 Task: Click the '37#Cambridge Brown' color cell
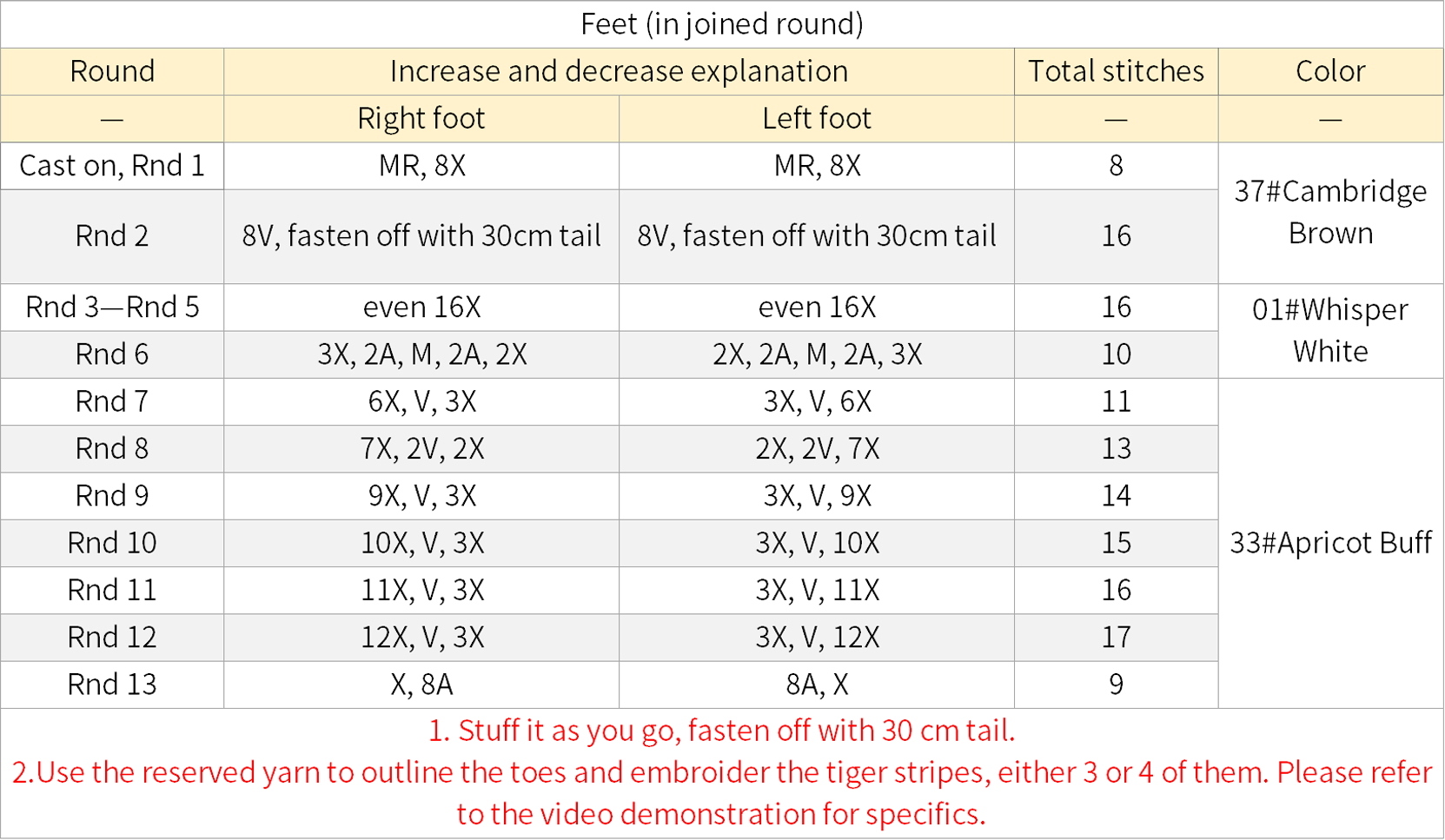point(1330,213)
